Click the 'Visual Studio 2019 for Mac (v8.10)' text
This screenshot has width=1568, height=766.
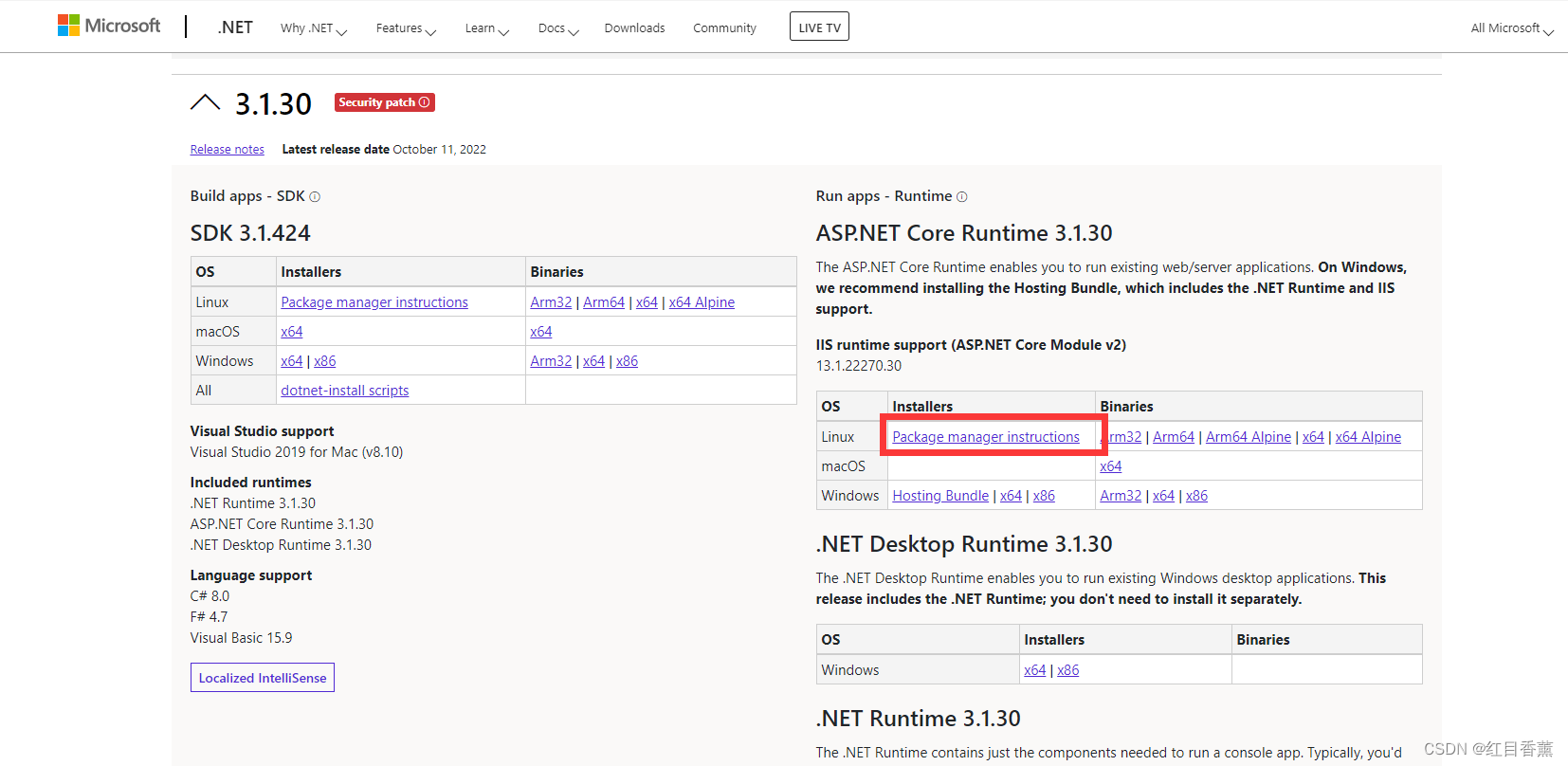pyautogui.click(x=297, y=452)
